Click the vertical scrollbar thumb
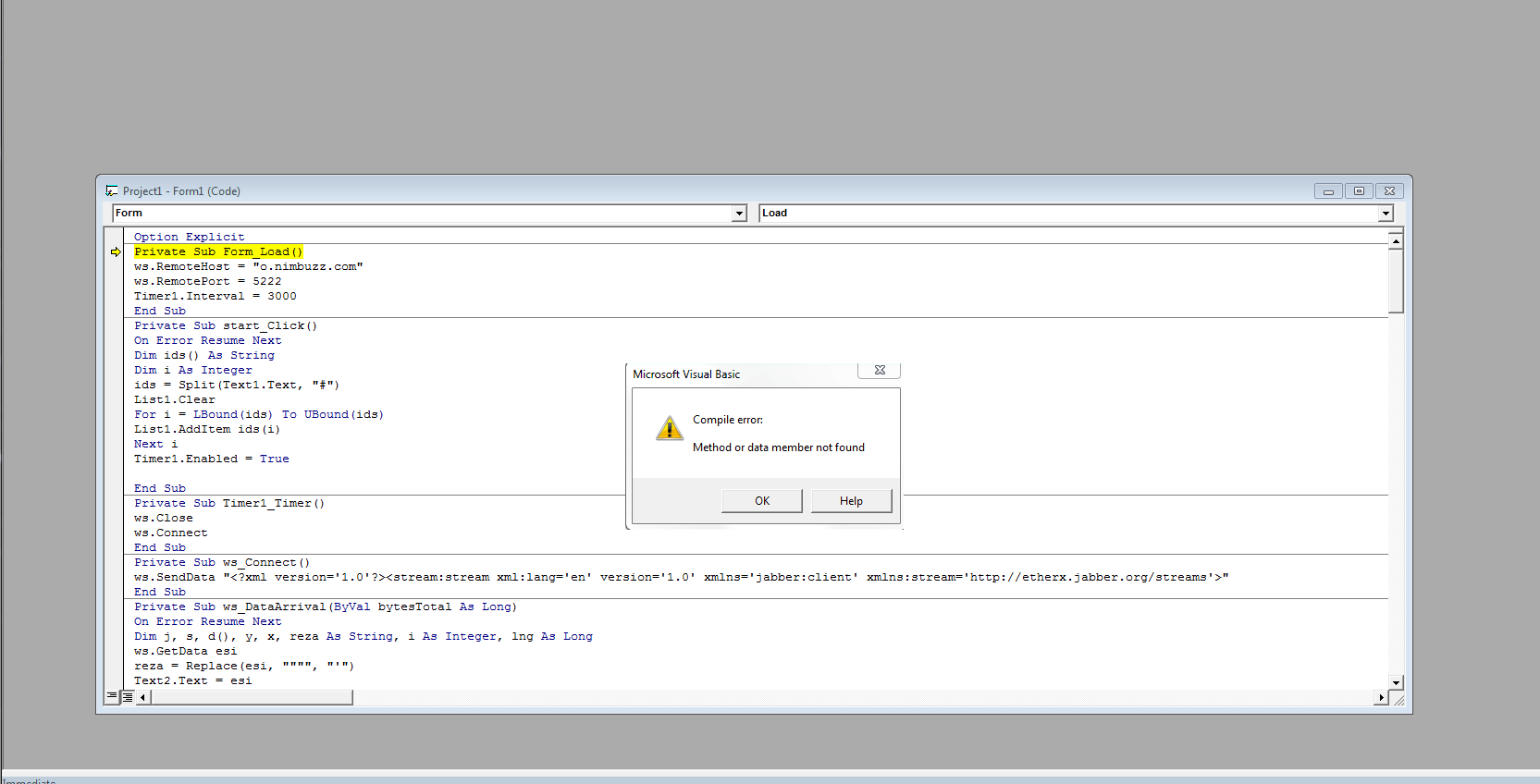 tap(1396, 281)
